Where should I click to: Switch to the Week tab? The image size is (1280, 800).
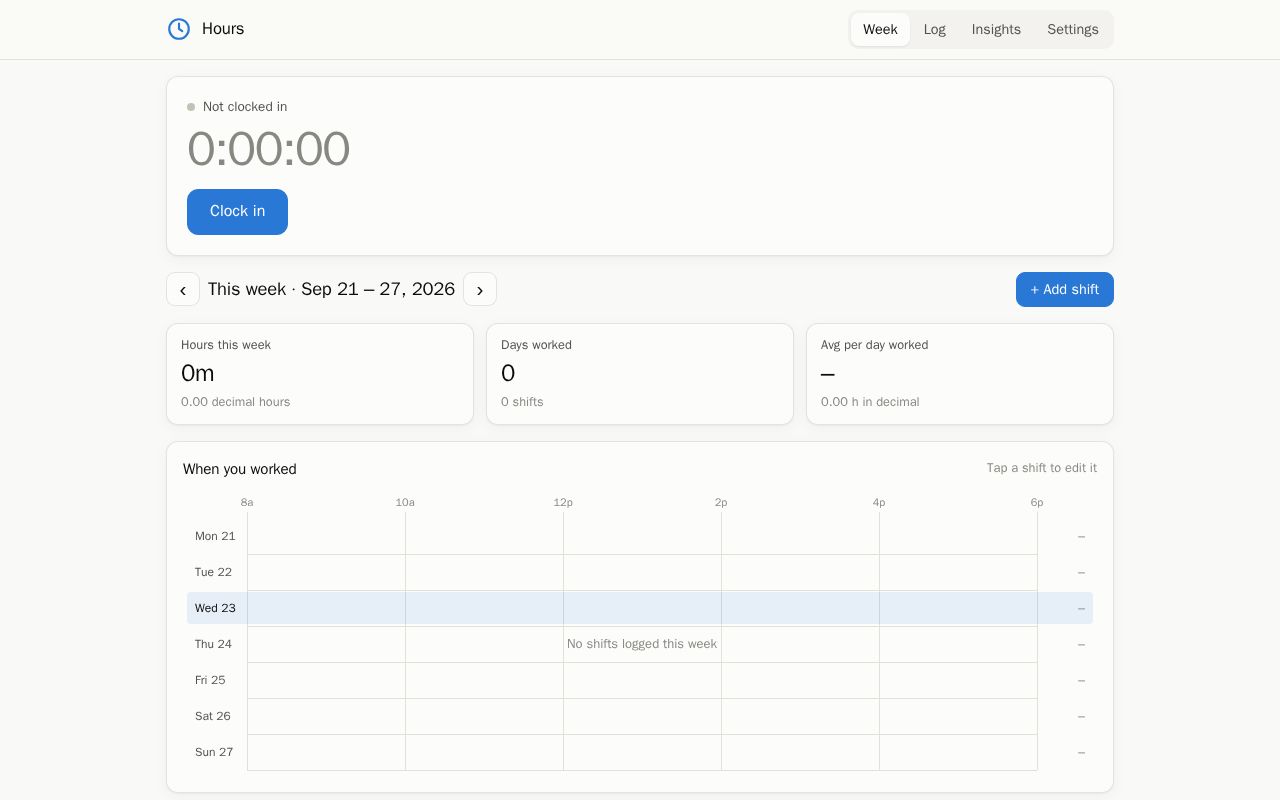coord(880,29)
